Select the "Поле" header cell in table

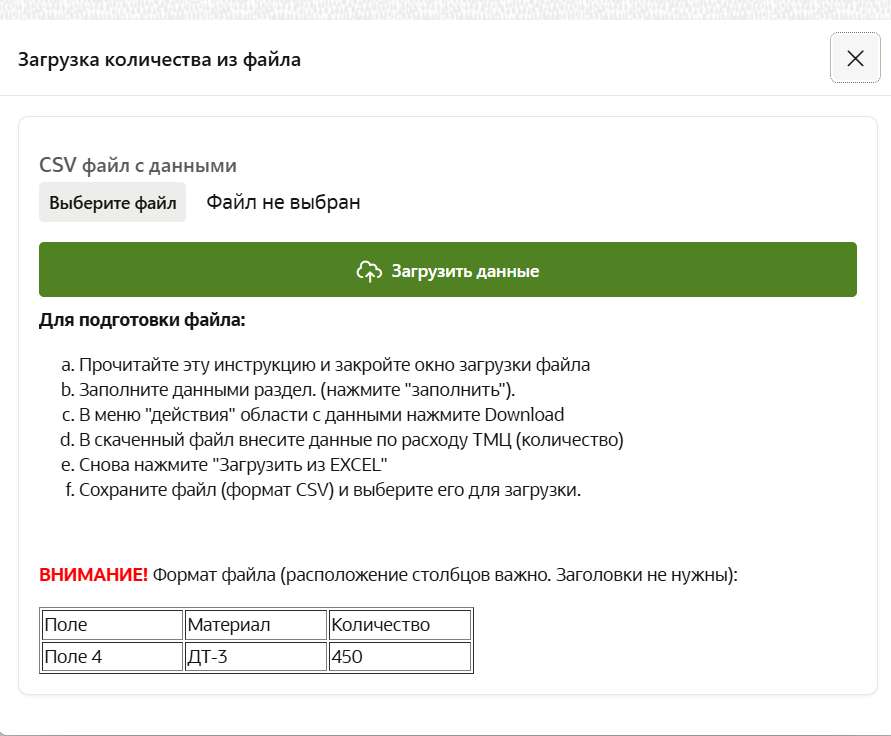click(112, 625)
